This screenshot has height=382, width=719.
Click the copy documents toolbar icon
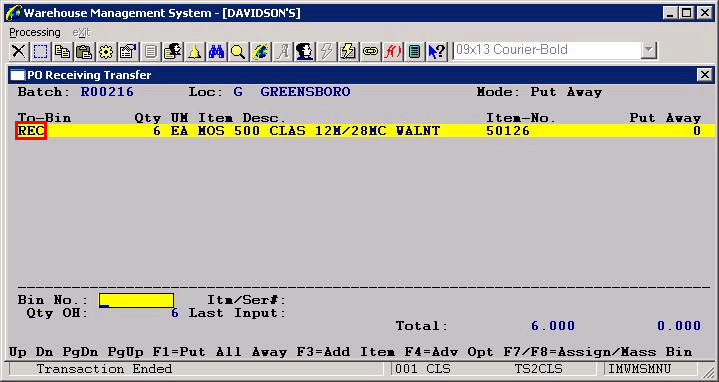(62, 51)
